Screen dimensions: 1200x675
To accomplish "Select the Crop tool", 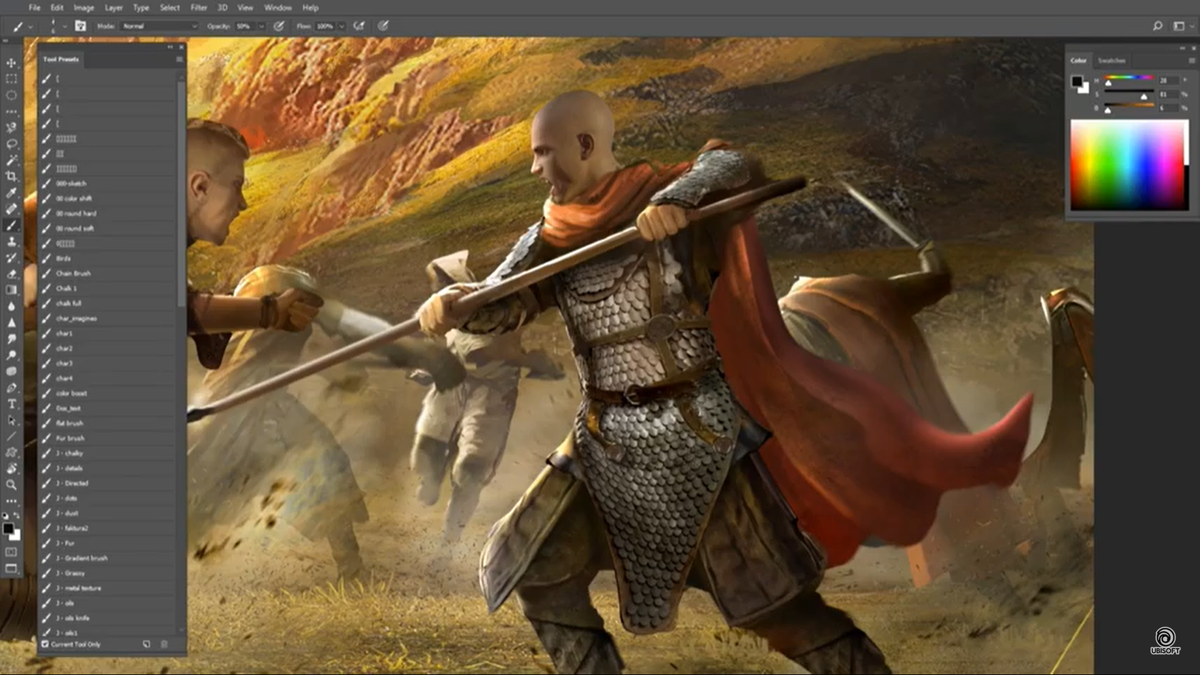I will 12,176.
